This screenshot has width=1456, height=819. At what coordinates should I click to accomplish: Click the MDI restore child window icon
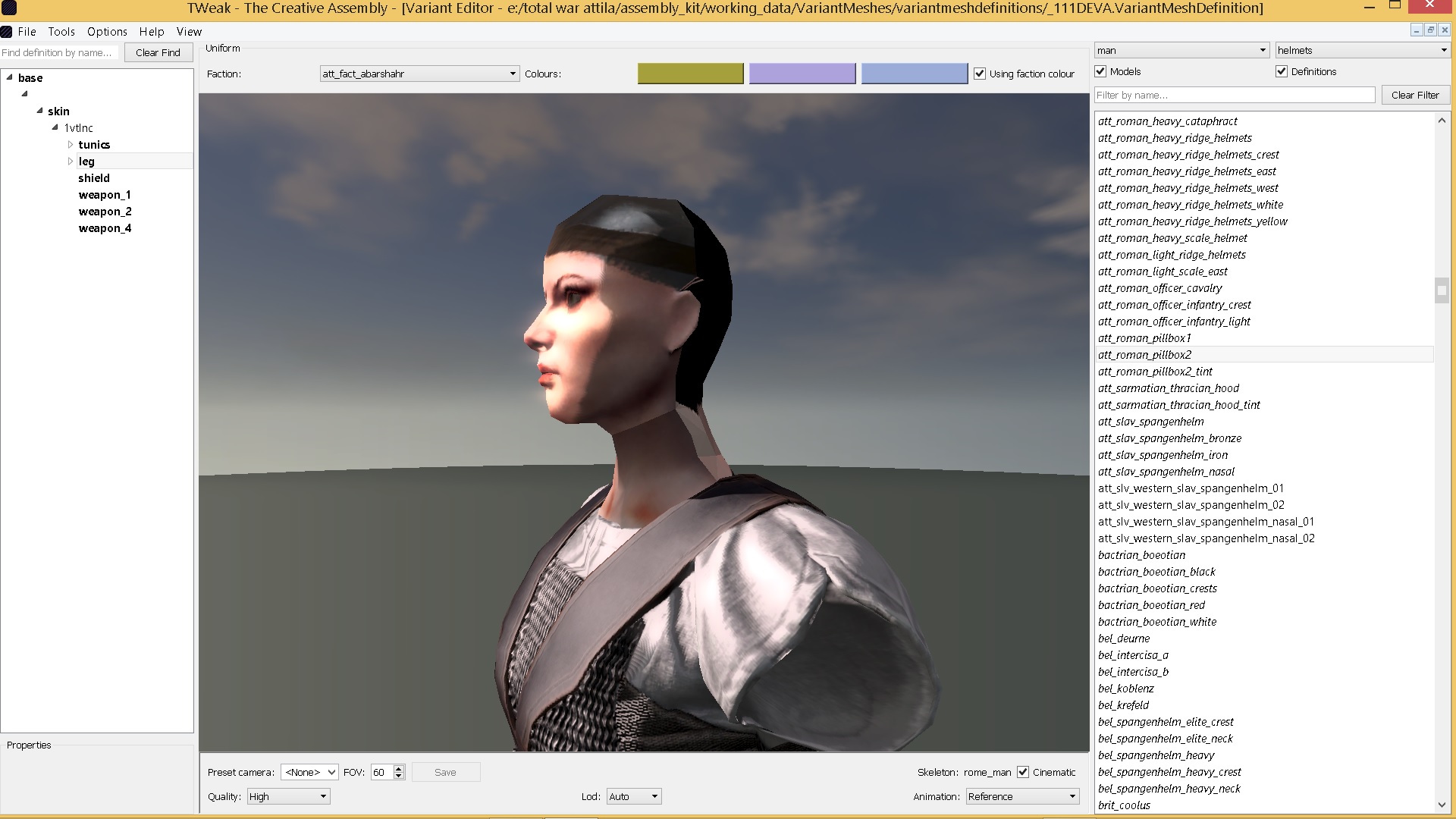point(1430,30)
